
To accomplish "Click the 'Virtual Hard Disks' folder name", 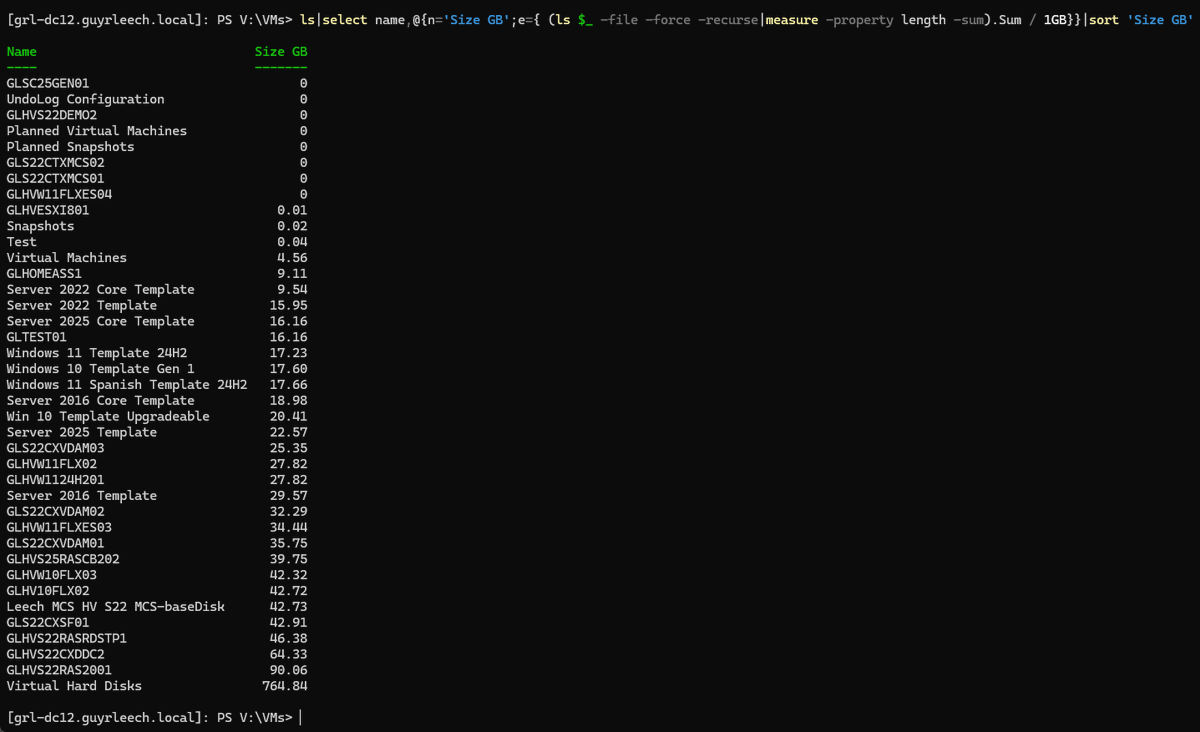I will pyautogui.click(x=74, y=686).
